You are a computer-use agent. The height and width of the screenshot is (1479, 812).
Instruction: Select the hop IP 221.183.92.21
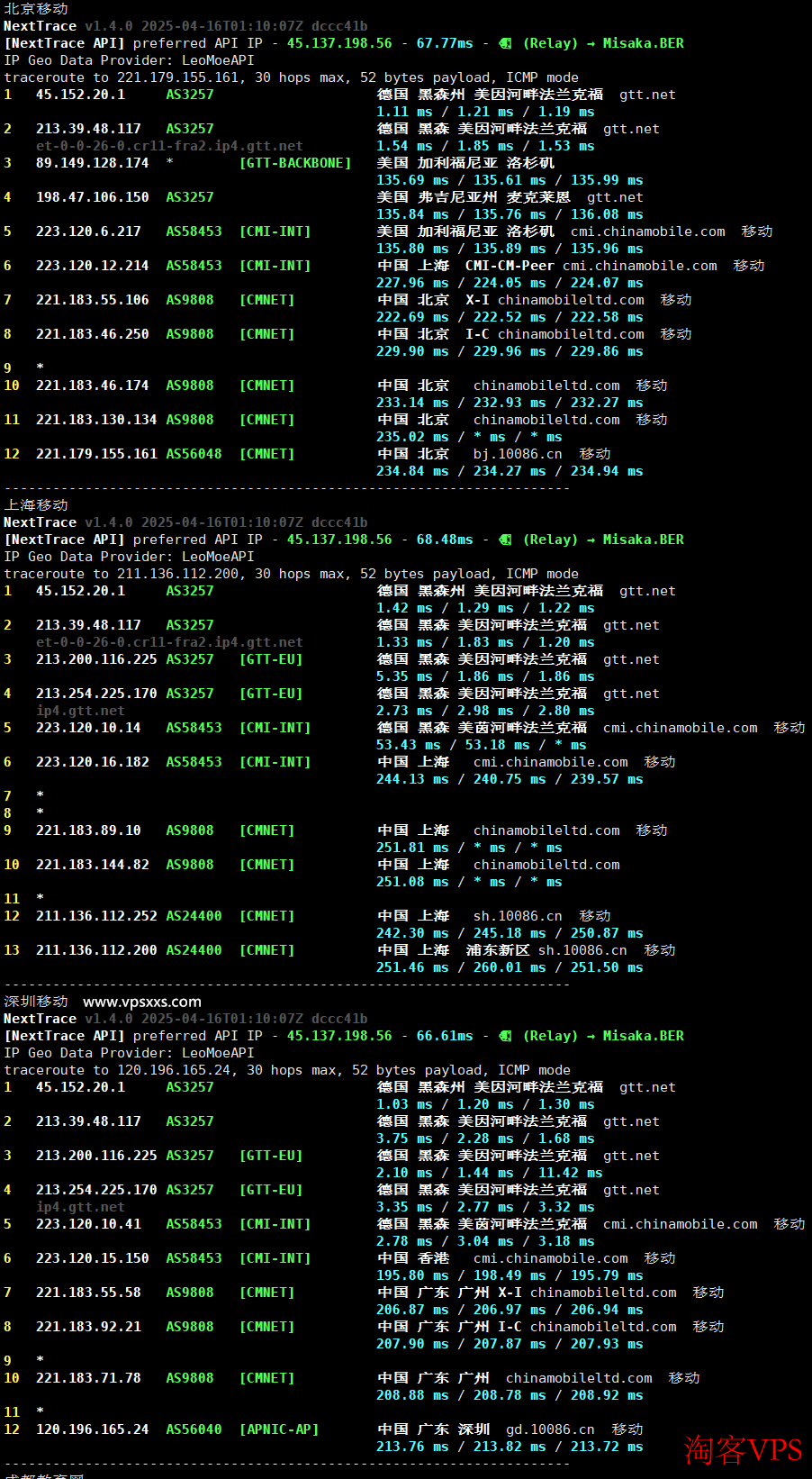click(88, 1327)
